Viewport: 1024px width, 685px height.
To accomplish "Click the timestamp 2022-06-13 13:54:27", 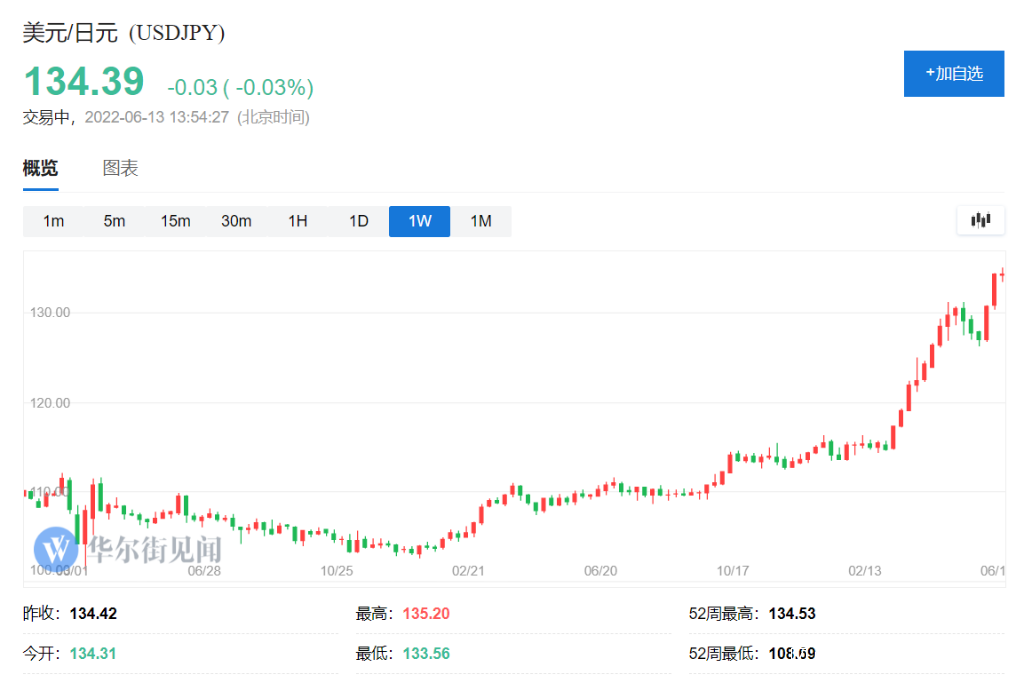I will [157, 118].
